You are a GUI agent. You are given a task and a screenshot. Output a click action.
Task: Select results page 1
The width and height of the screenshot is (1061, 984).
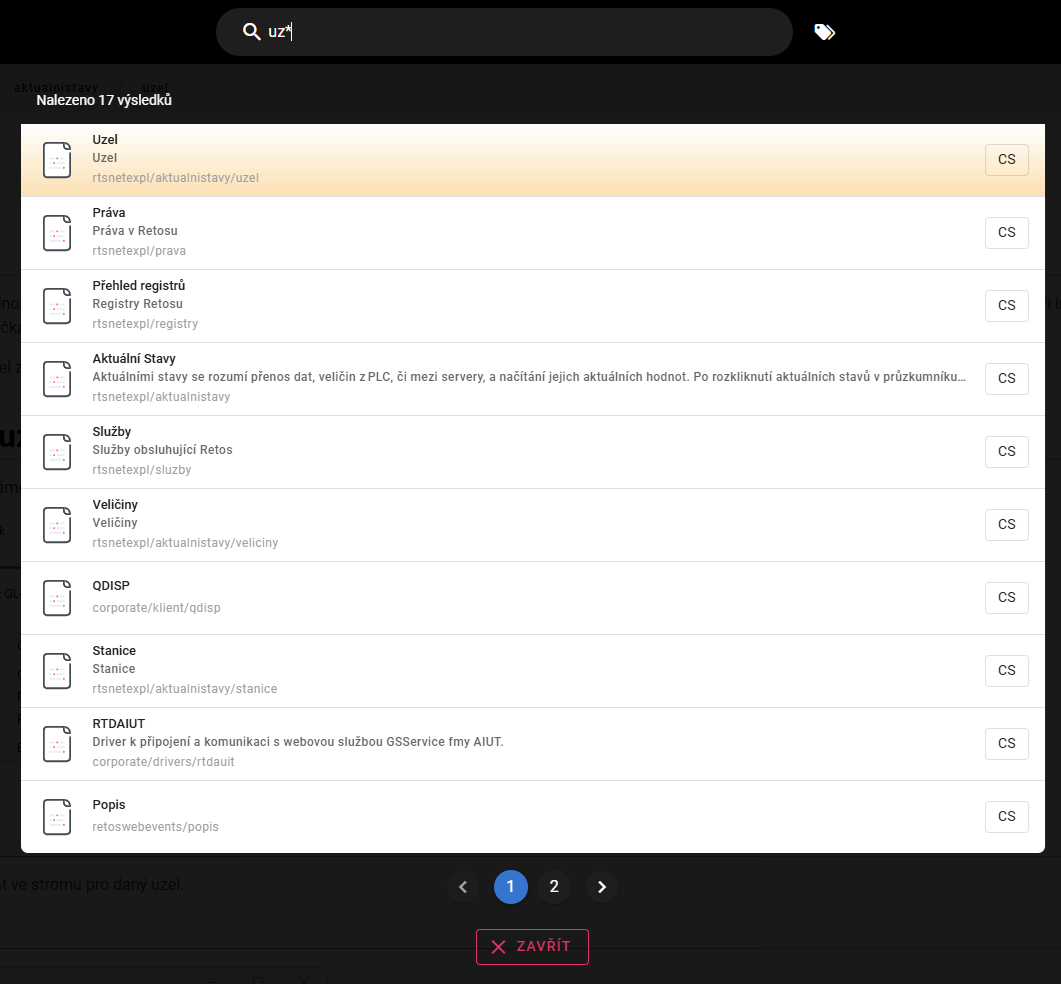tap(510, 887)
